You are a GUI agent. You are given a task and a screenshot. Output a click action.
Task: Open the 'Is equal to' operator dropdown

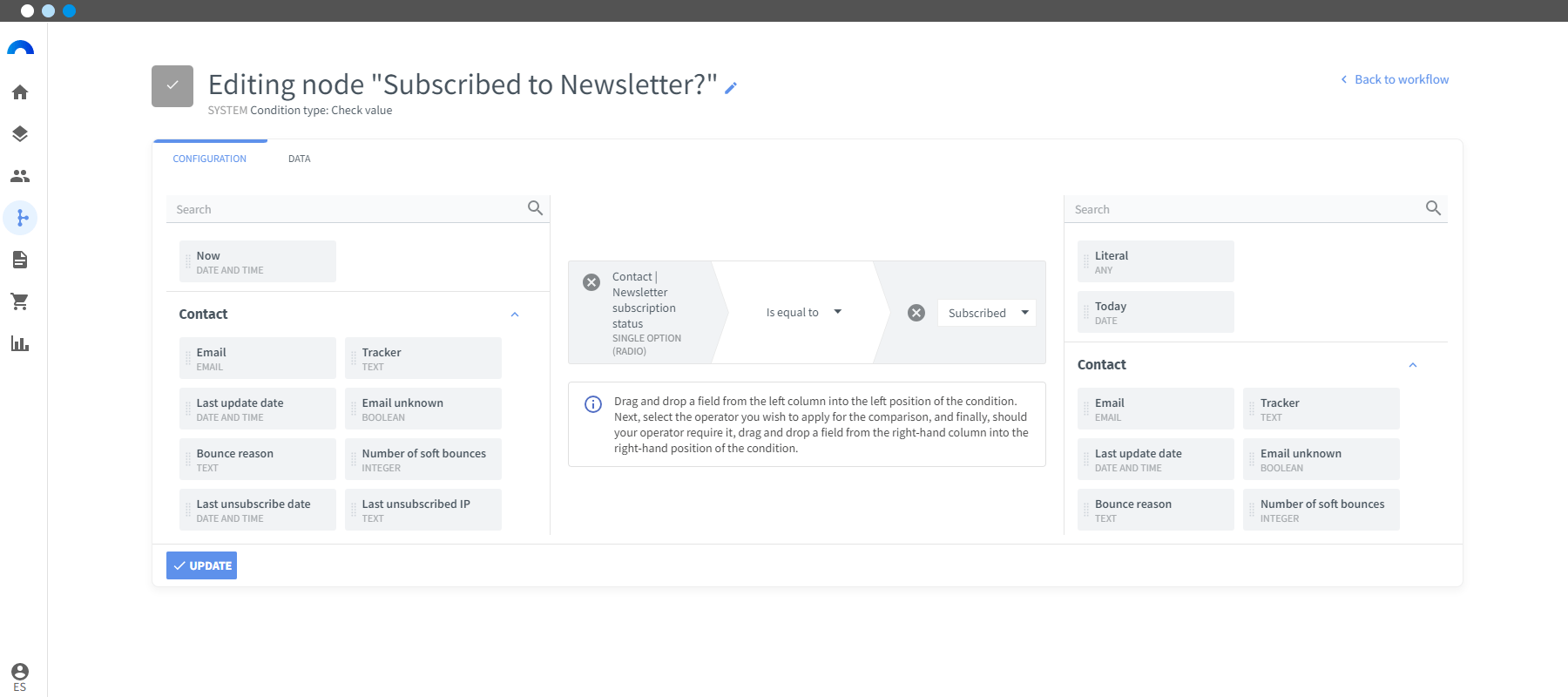click(803, 312)
